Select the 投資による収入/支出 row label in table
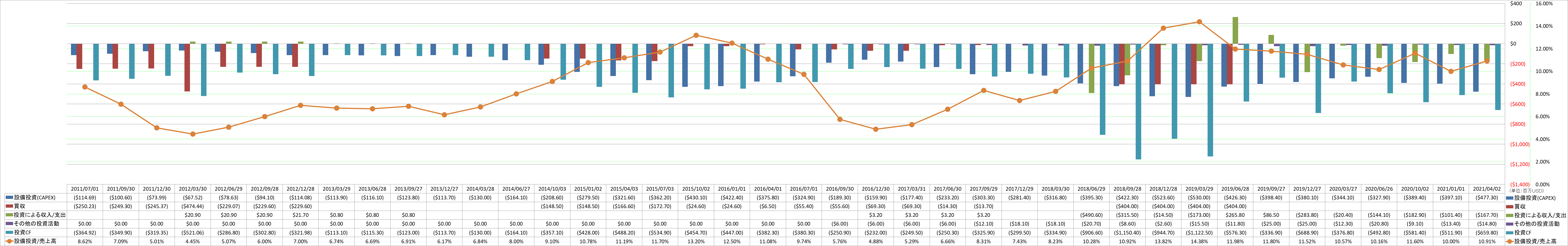The image size is (1568, 246). point(39,215)
